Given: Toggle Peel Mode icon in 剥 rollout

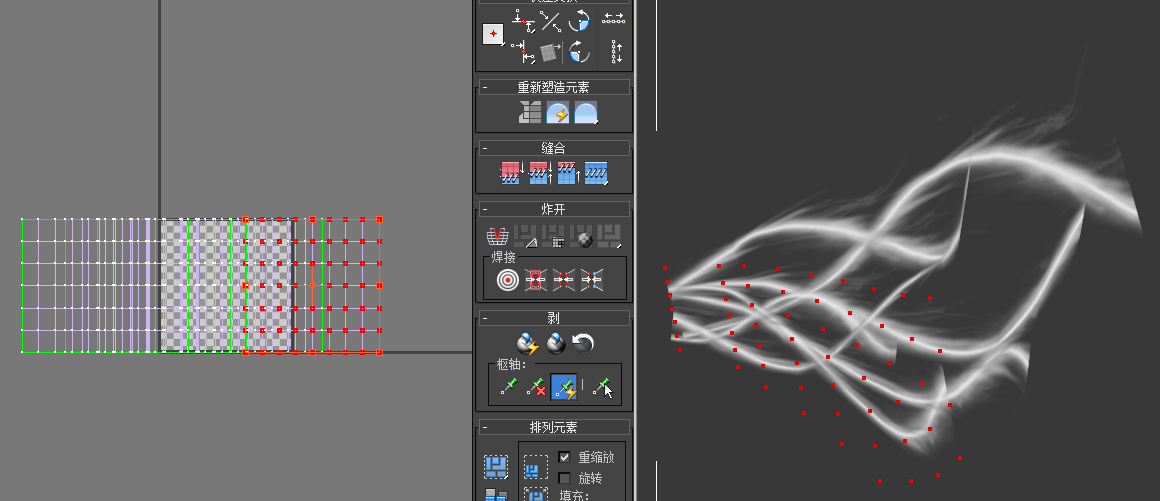Looking at the screenshot, I should coord(556,343).
